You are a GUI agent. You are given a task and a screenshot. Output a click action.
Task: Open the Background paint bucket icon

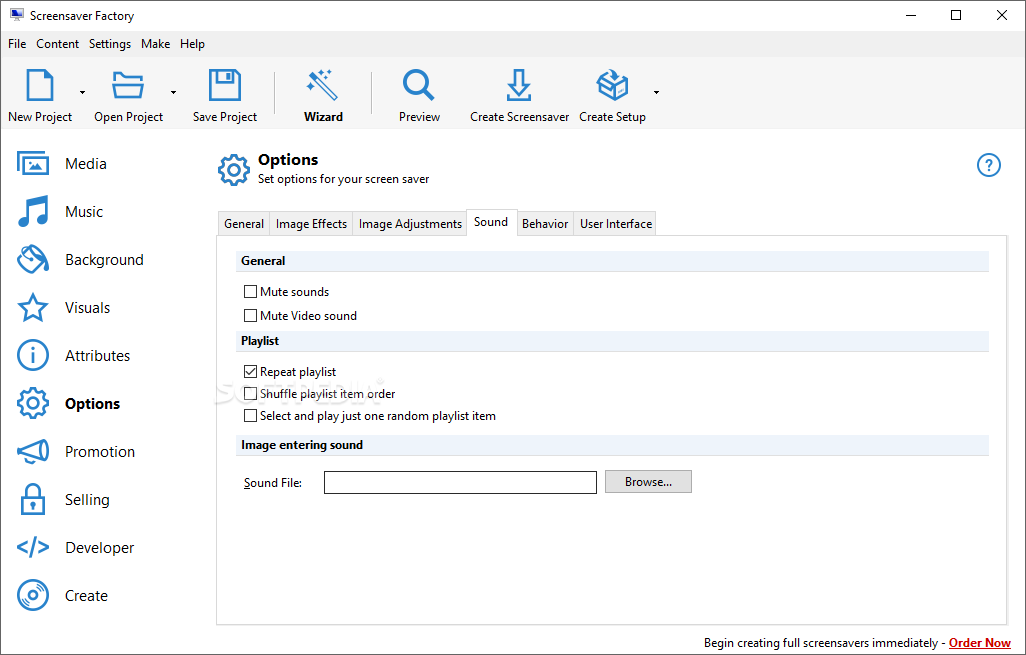[33, 259]
